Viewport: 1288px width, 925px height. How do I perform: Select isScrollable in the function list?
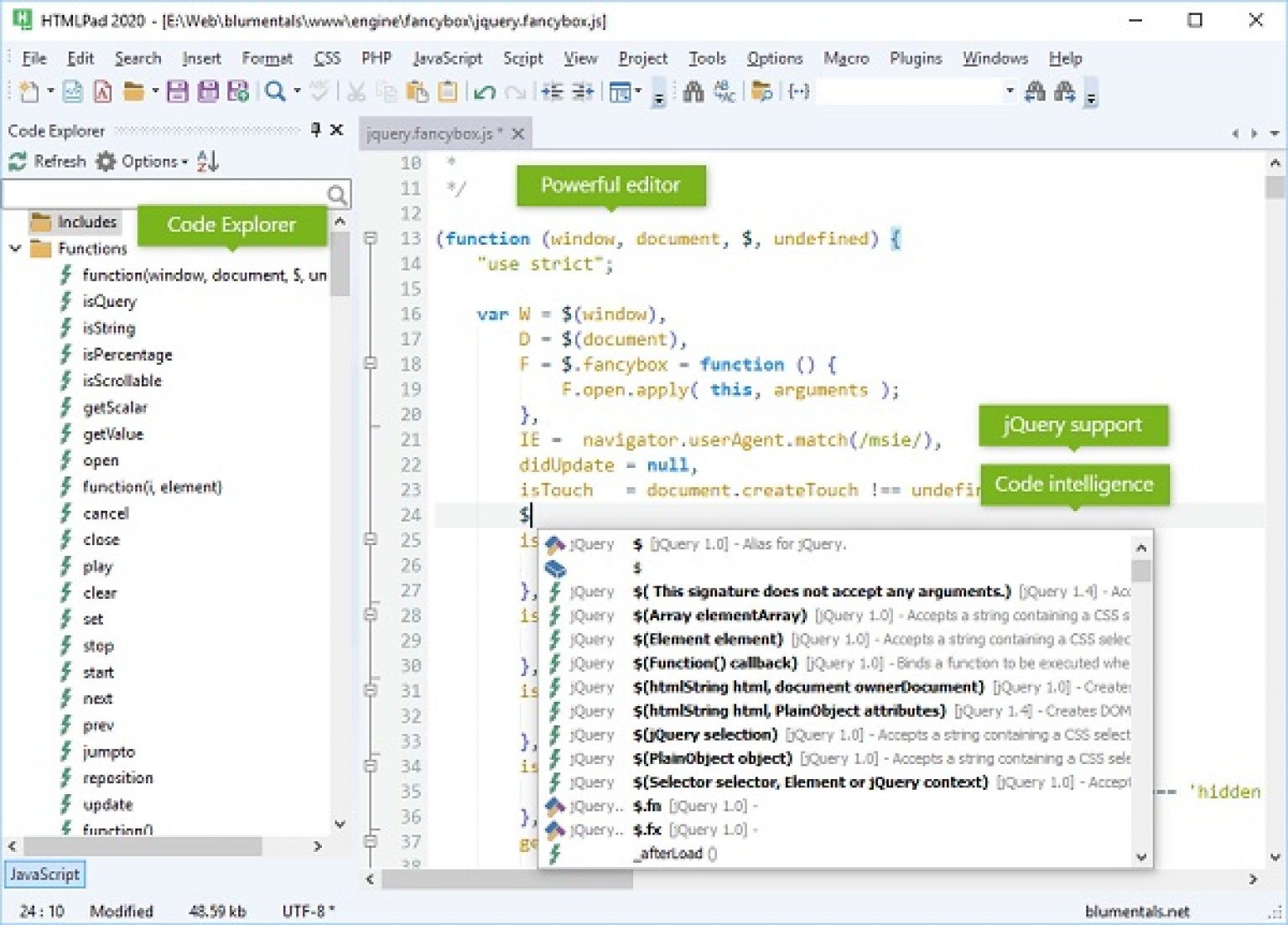point(122,381)
